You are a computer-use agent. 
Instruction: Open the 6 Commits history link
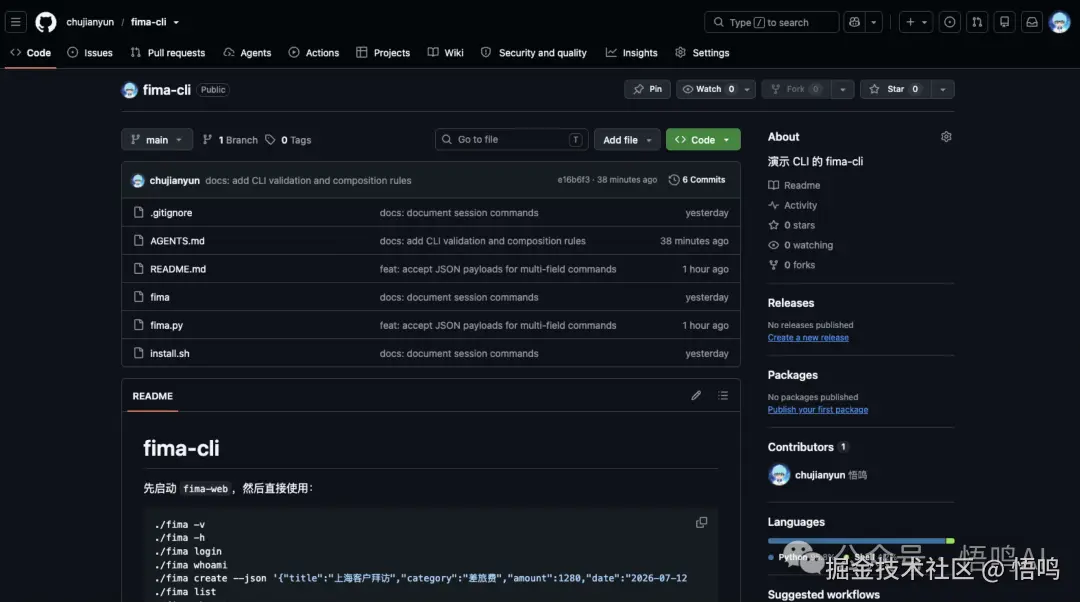tap(697, 180)
